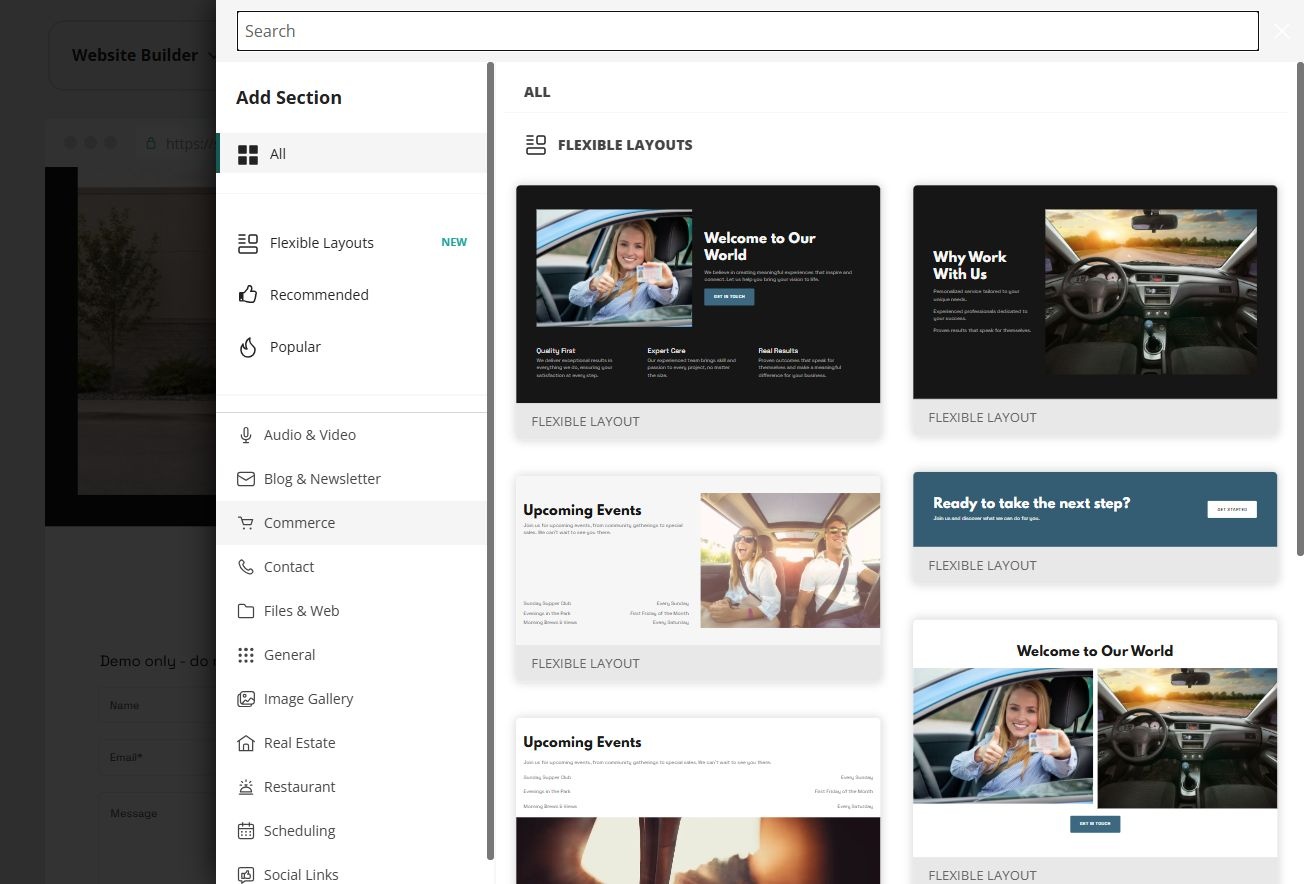Click the General dots grid icon
The image size is (1304, 884).
[x=246, y=655]
